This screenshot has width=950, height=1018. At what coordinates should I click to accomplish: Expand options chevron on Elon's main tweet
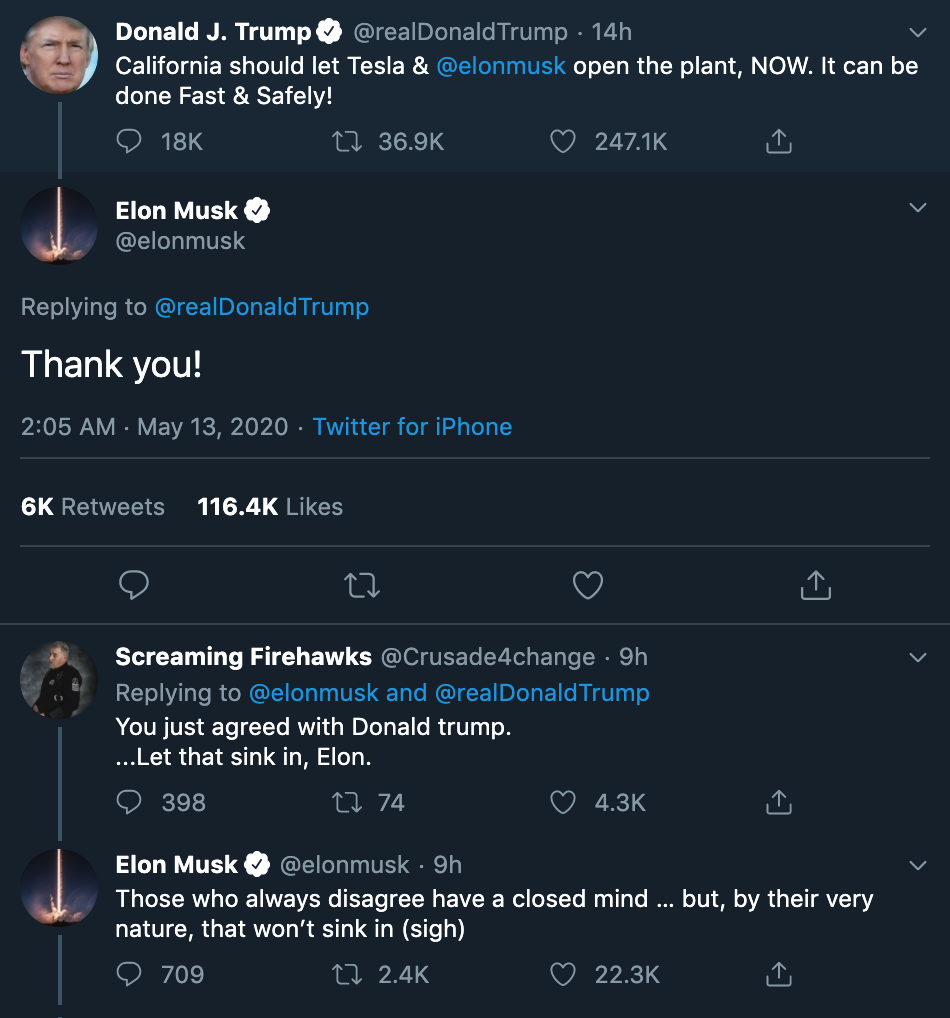tap(917, 208)
